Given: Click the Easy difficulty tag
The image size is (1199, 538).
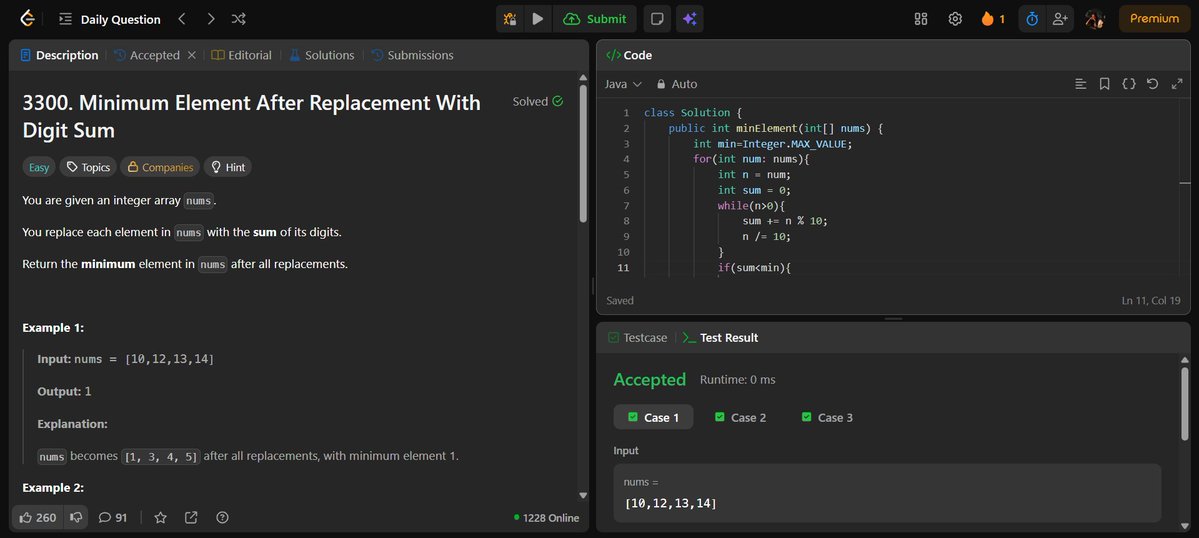Looking at the screenshot, I should coord(38,167).
